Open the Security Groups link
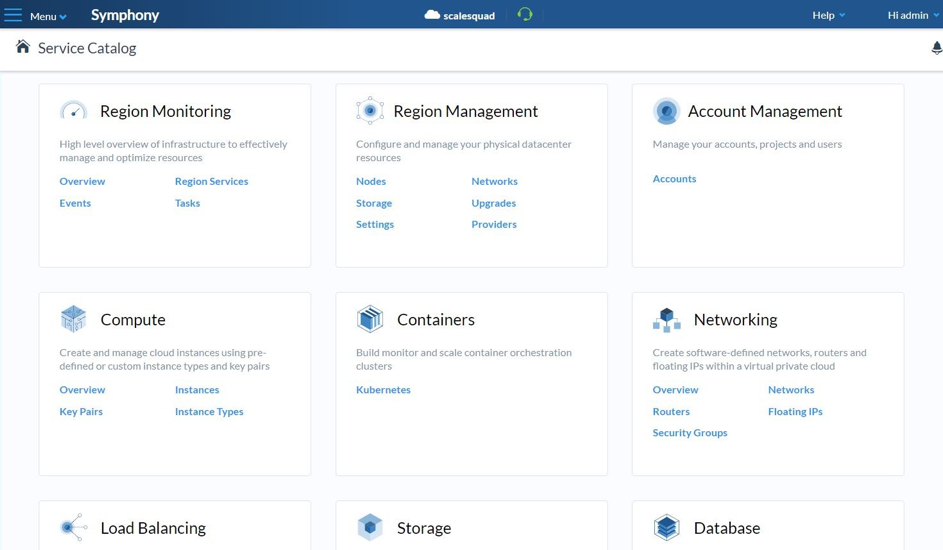This screenshot has width=943, height=550. point(690,433)
